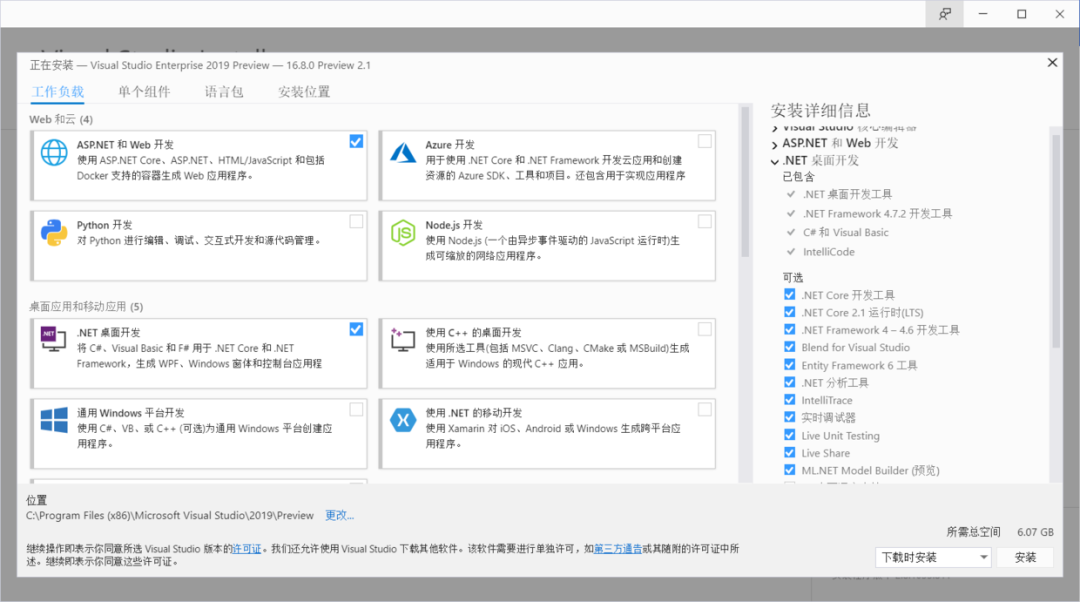Uncheck .NET Core 2.1 运行时(LTS) option
This screenshot has width=1080, height=602.
pyautogui.click(x=789, y=312)
